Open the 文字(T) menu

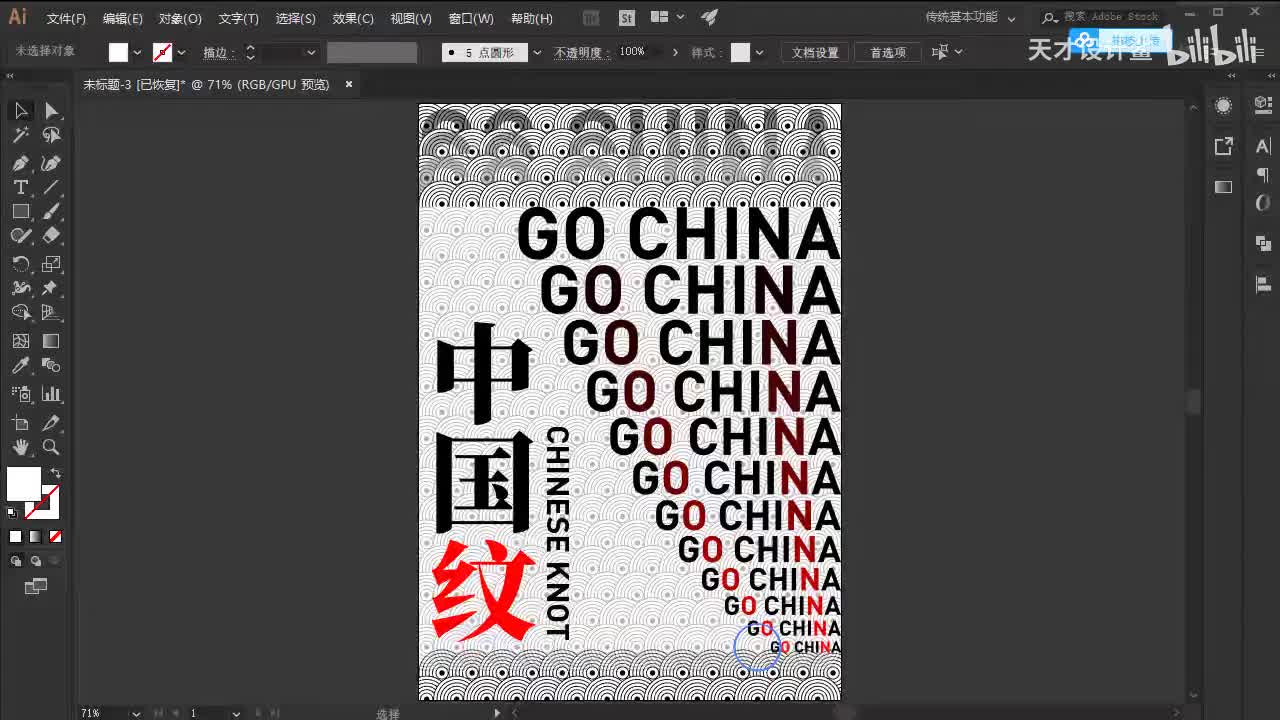[x=238, y=18]
